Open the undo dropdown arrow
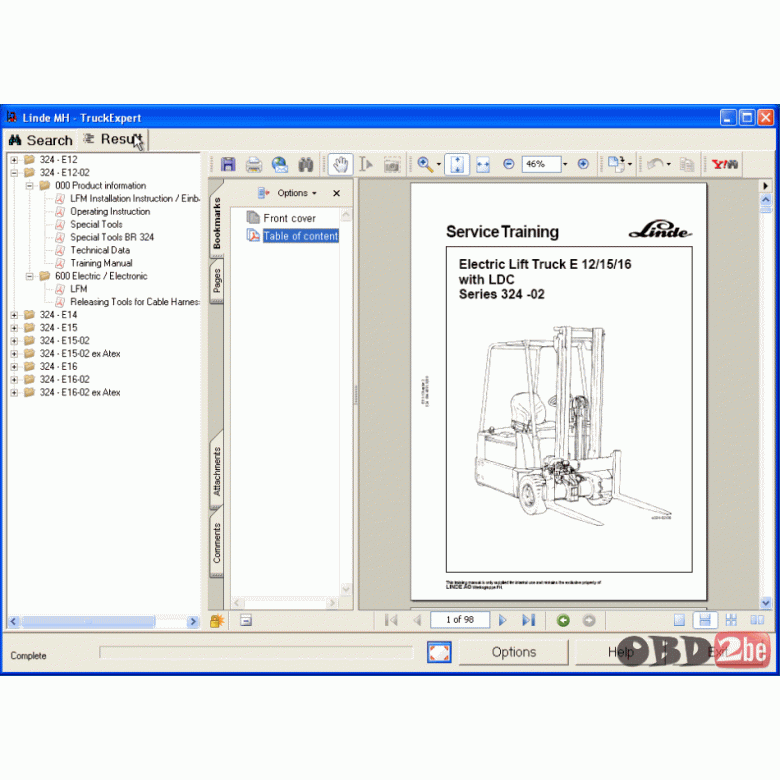 tap(669, 164)
